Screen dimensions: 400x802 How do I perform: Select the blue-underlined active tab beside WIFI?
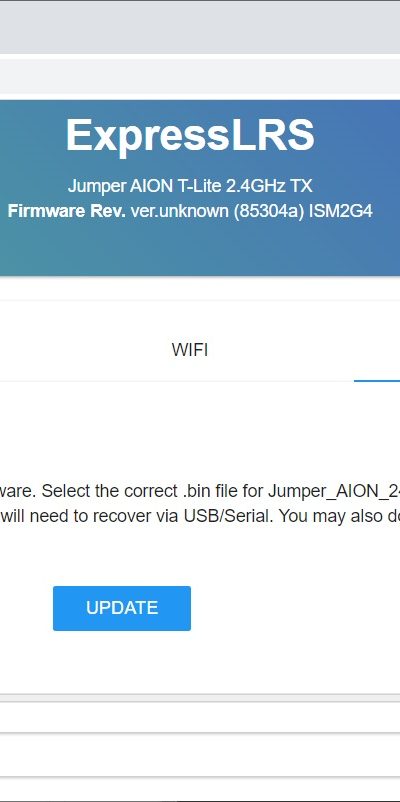click(x=377, y=350)
